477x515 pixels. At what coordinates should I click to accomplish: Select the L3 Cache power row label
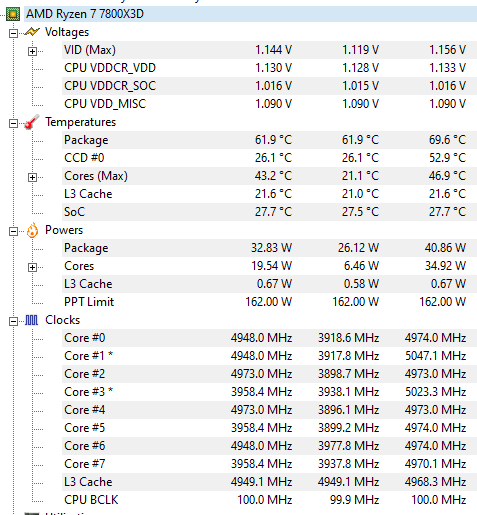coord(88,284)
